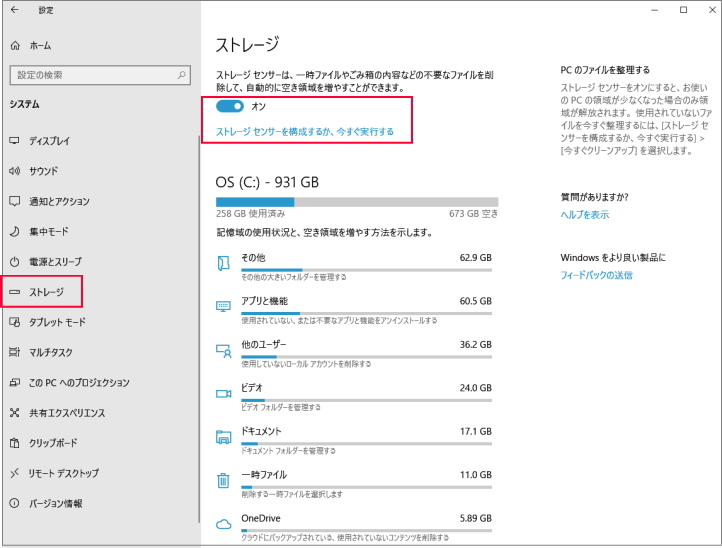The height and width of the screenshot is (548, 722).
Task: Click the 設定の検索 search field
Action: click(92, 75)
